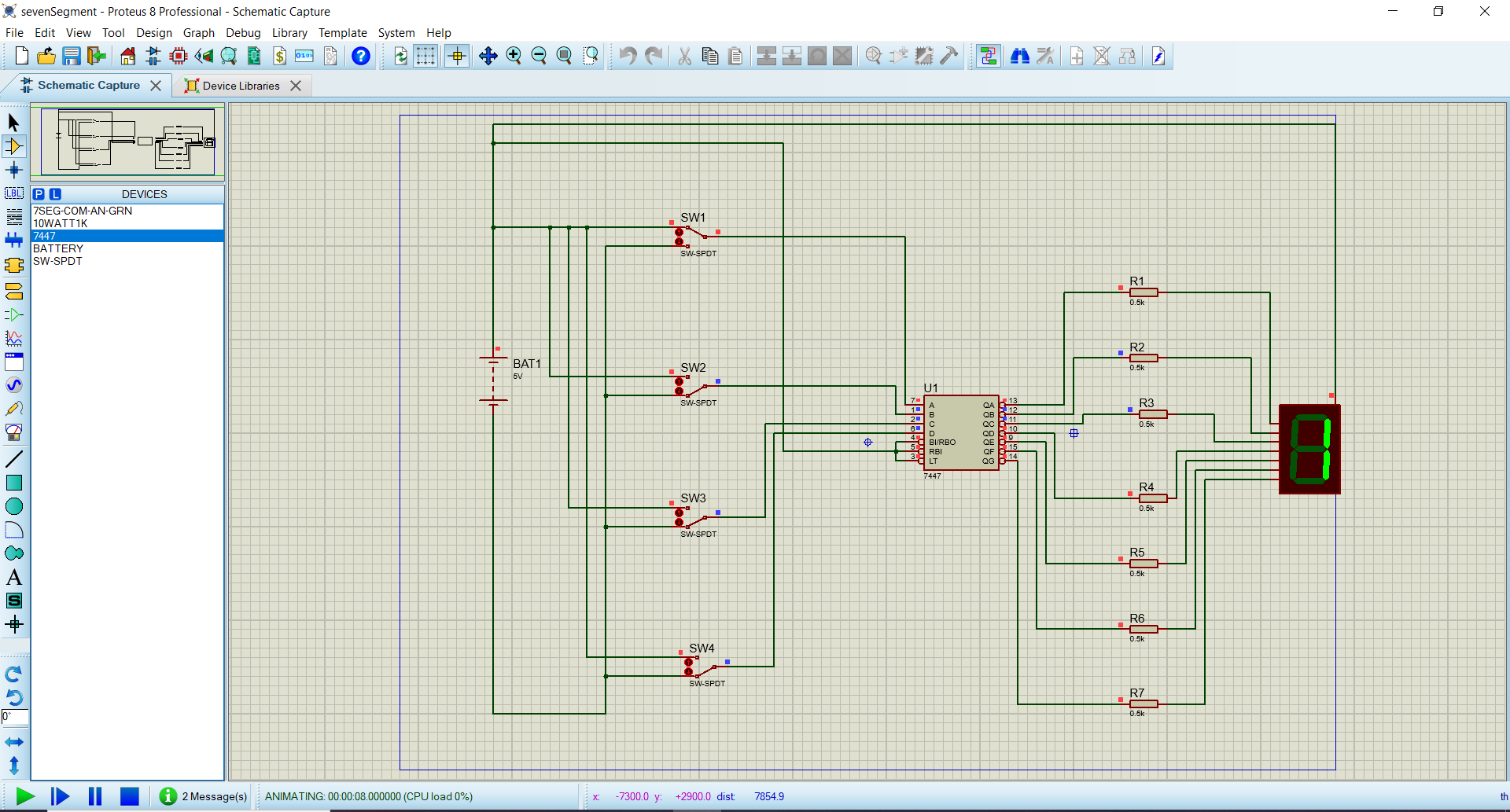
Task: Switch to the Device Libraries tab
Action: pyautogui.click(x=241, y=86)
